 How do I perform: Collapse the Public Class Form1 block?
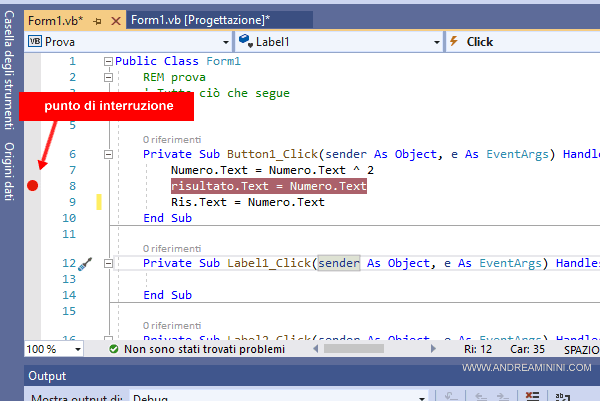tap(108, 62)
